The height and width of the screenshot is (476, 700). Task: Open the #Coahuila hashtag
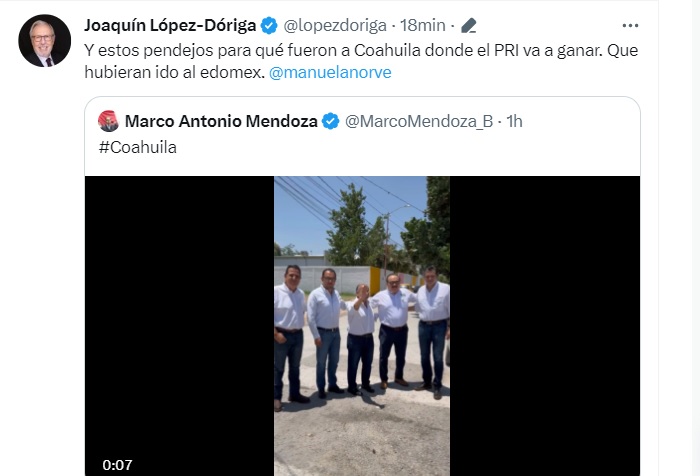pyautogui.click(x=138, y=147)
